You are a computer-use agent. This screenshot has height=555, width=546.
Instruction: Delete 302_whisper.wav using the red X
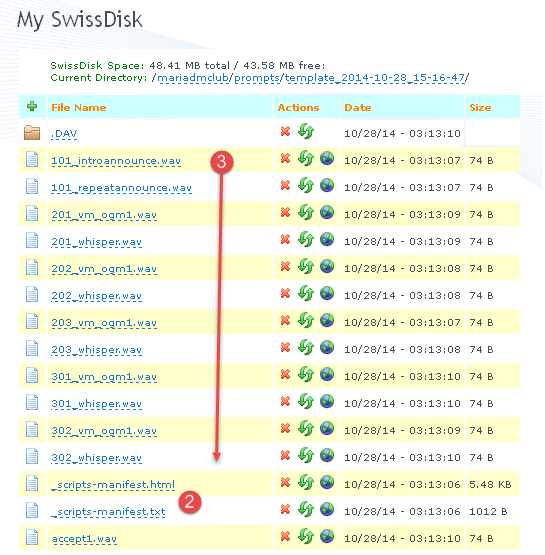pyautogui.click(x=285, y=455)
